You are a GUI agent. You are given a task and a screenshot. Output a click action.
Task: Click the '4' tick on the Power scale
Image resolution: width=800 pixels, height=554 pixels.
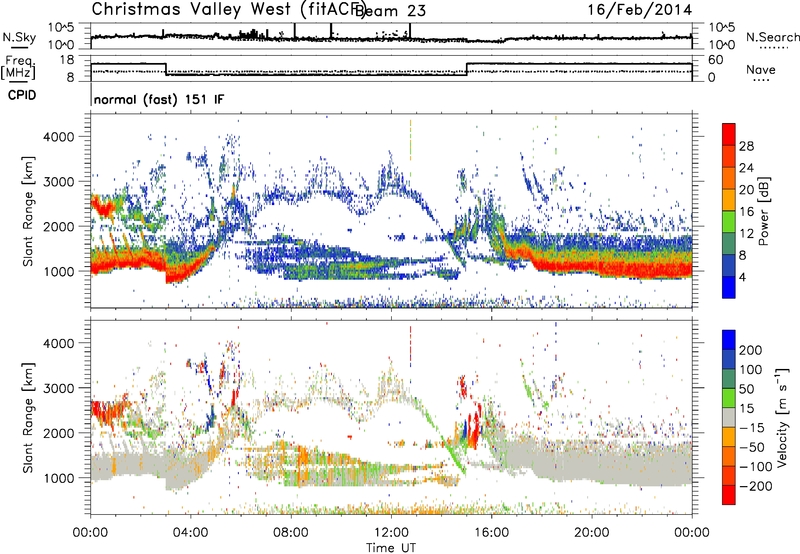742,277
